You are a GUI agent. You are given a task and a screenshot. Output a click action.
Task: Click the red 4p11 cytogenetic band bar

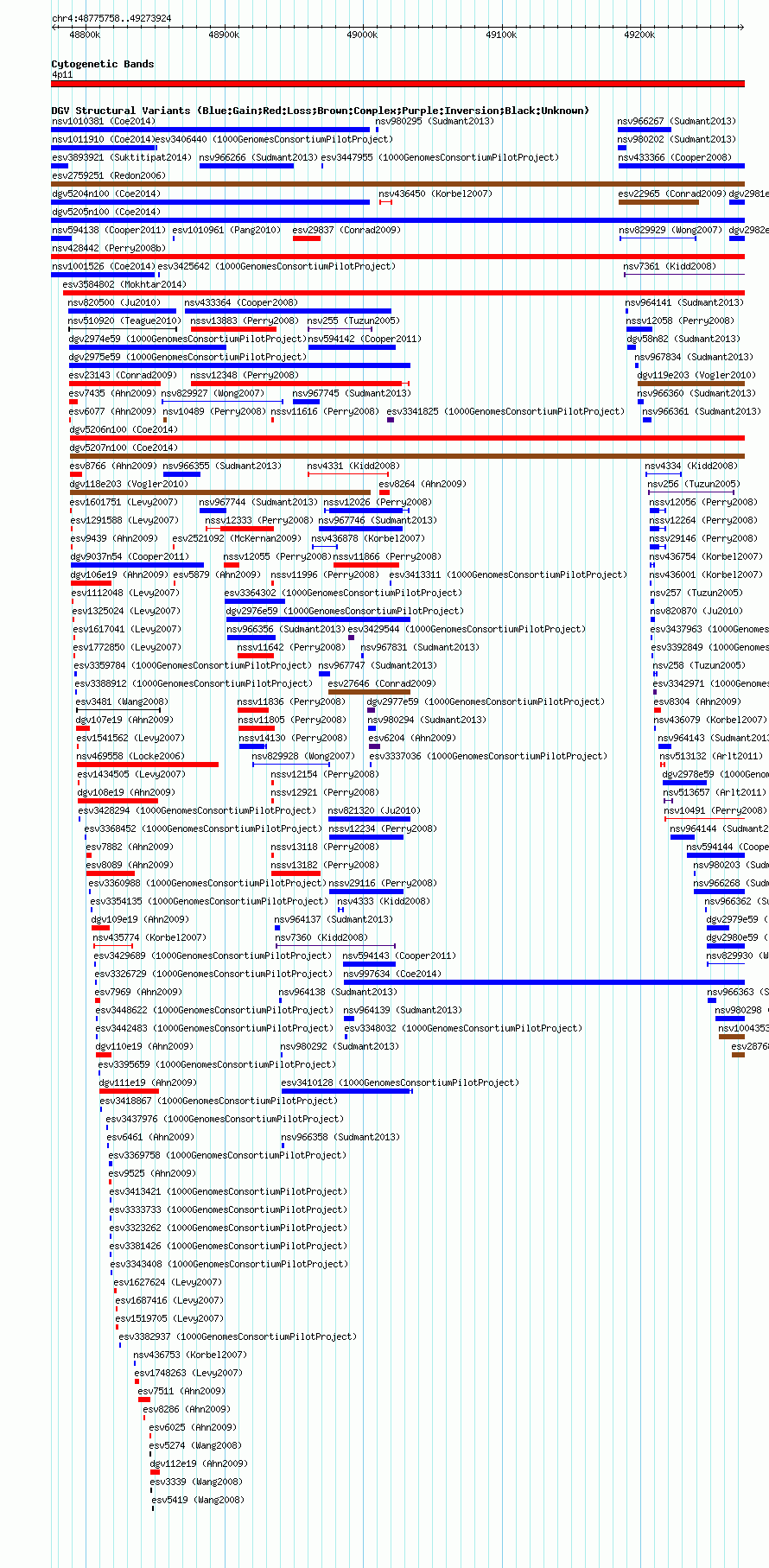click(x=397, y=84)
